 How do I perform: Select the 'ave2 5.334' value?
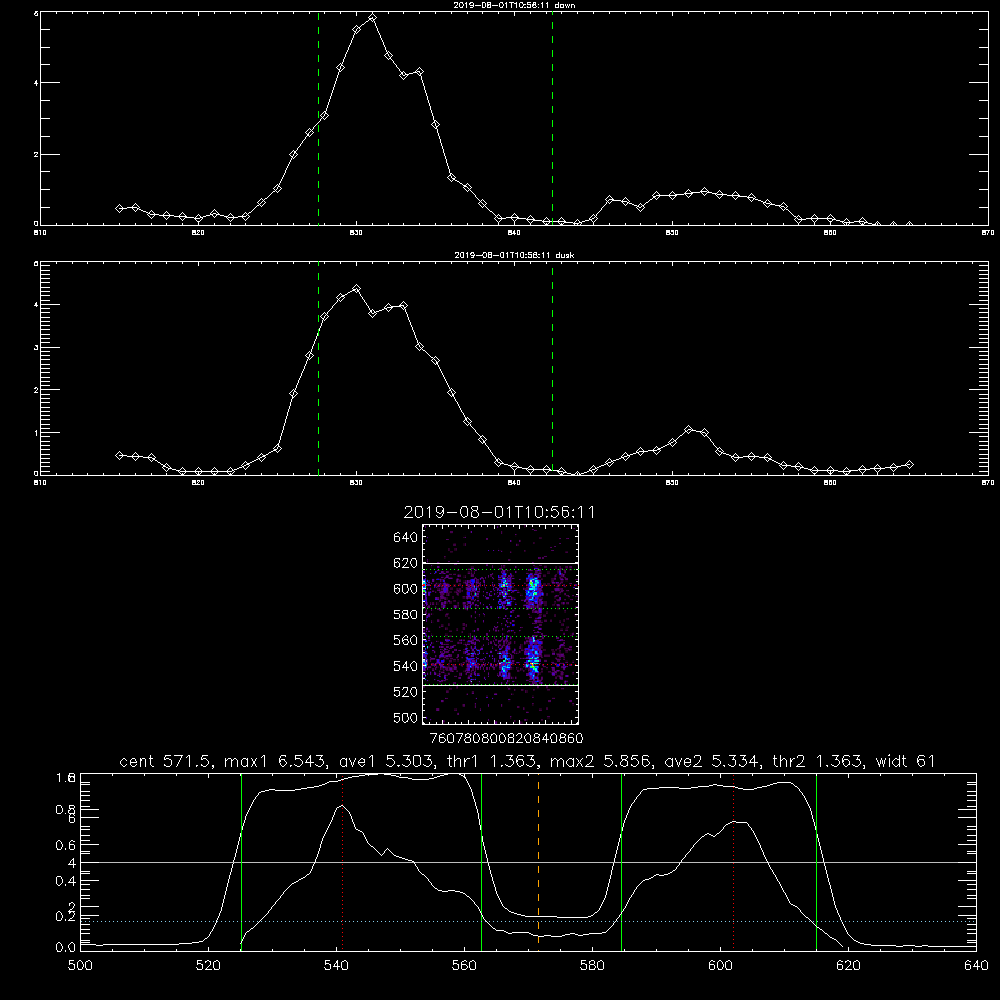(712, 761)
